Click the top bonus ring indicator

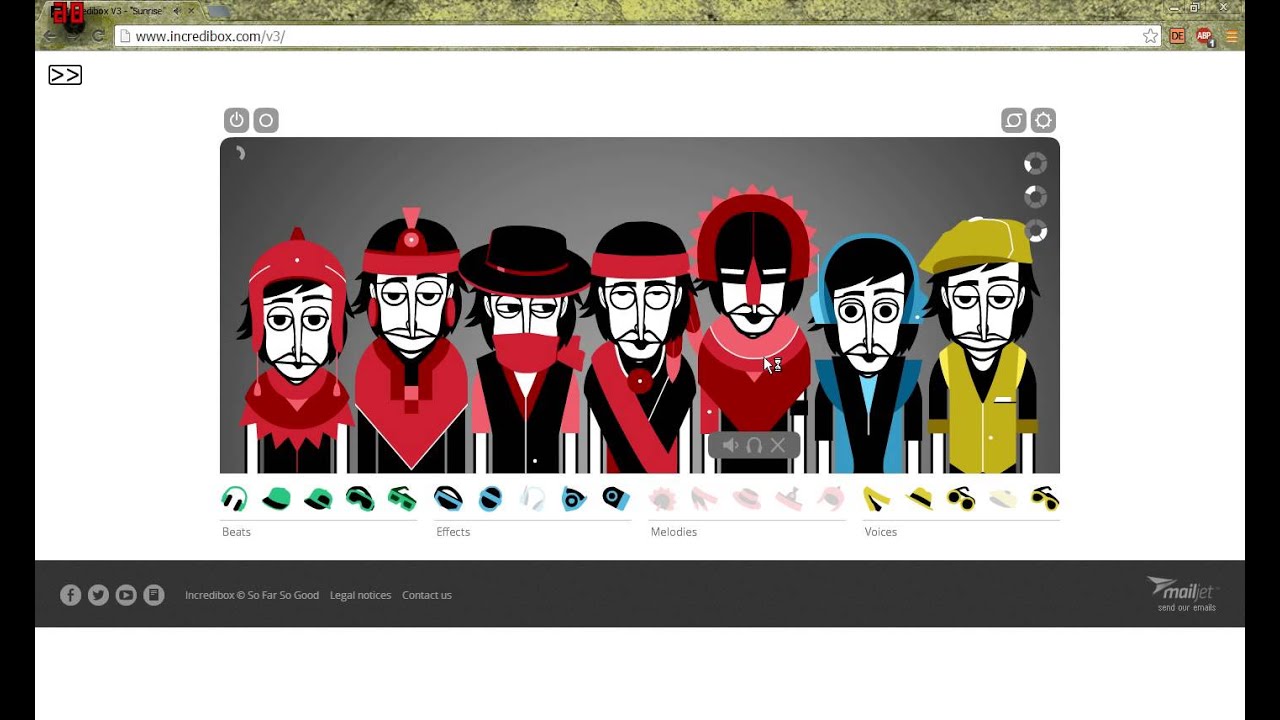pos(1036,163)
